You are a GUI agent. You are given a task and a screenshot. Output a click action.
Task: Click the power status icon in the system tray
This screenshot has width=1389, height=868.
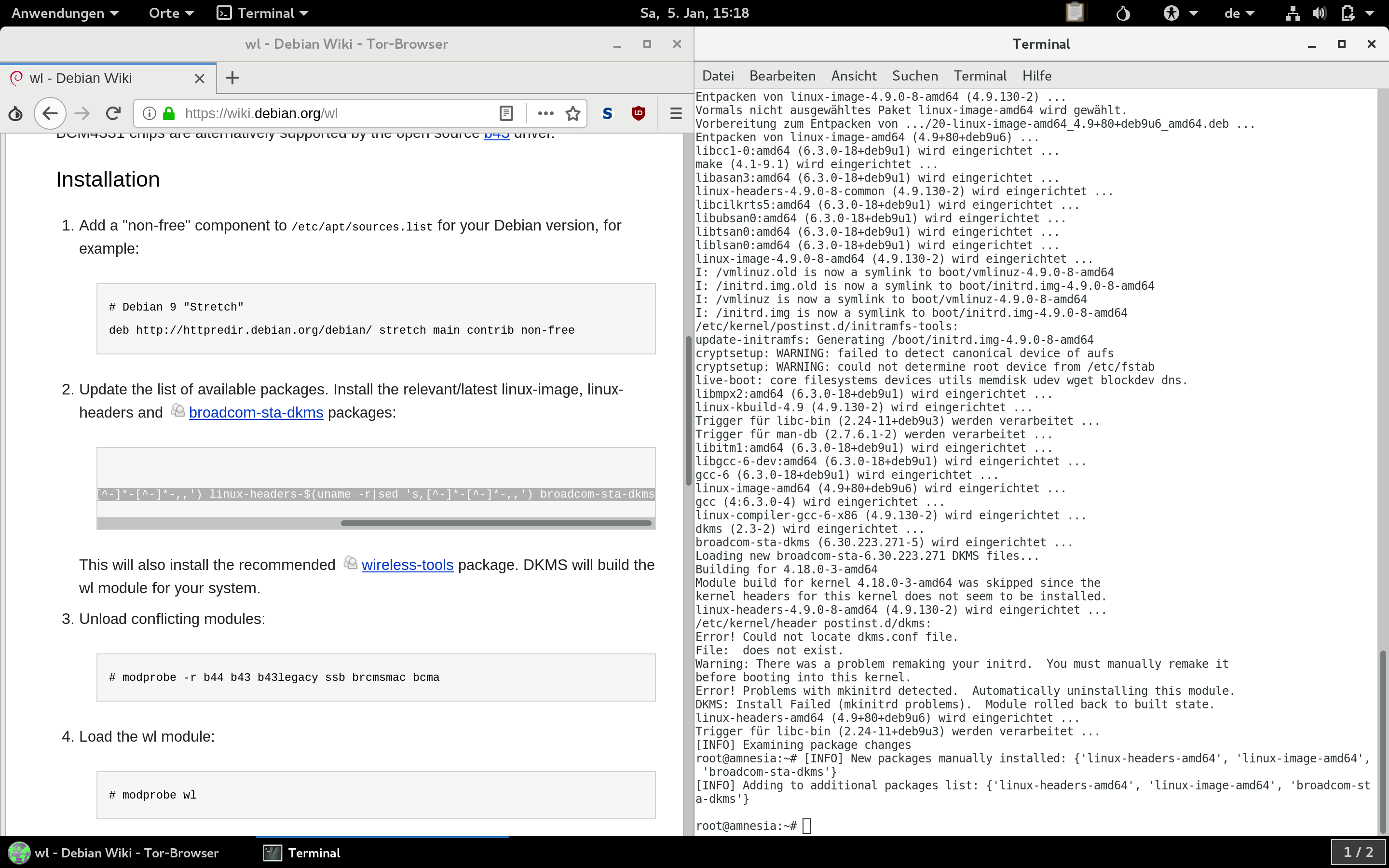[x=1347, y=13]
